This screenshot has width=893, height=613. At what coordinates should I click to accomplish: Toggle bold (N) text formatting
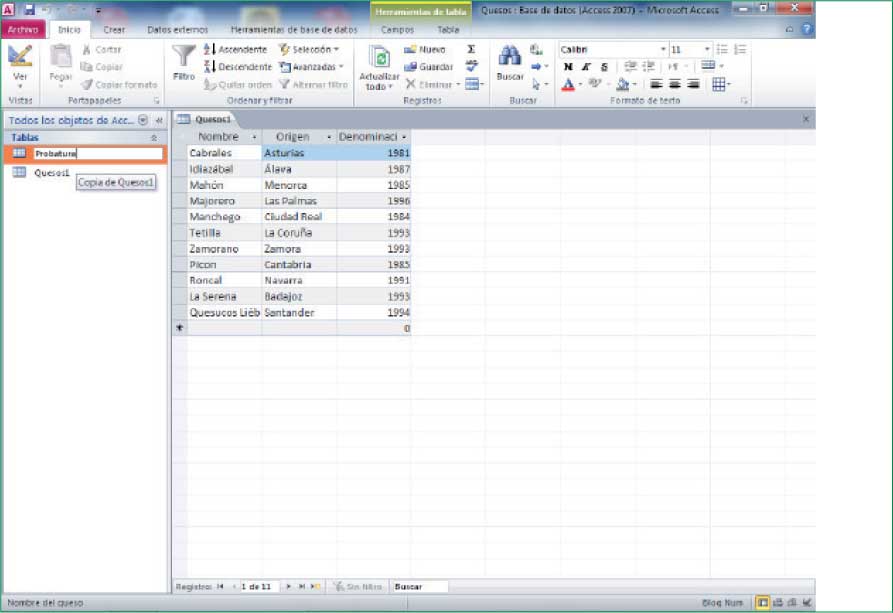[568, 67]
